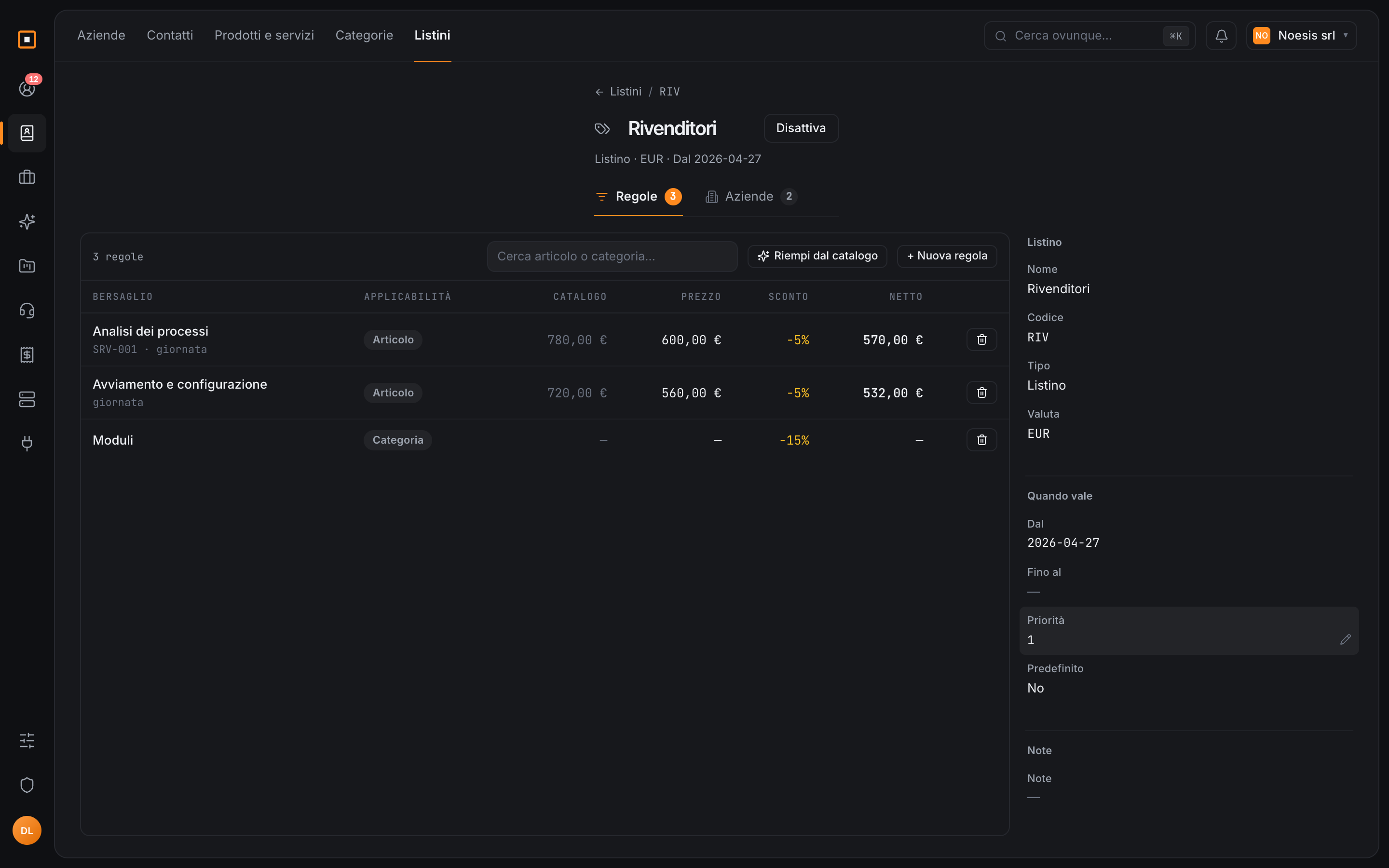Delete the Moduli category rule
This screenshot has width=1389, height=868.
pos(981,440)
